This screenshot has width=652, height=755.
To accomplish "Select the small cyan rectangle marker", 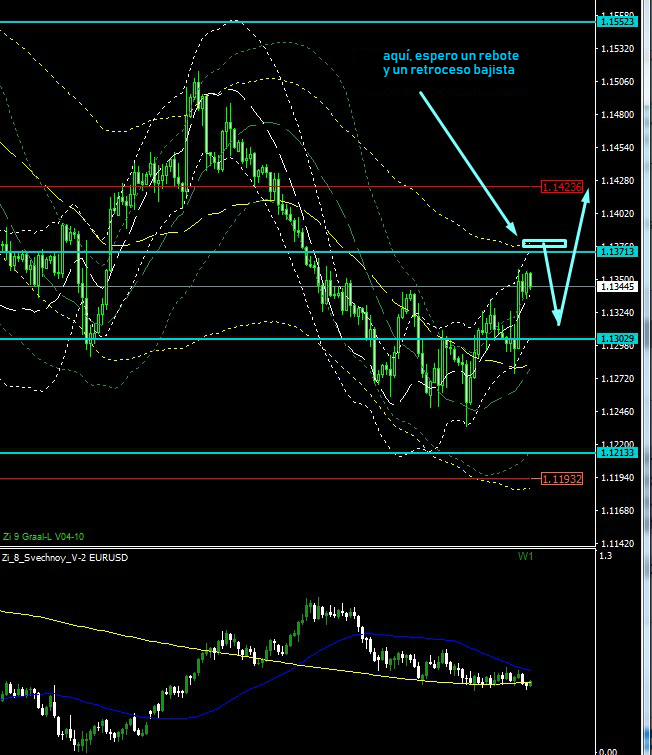I will [544, 242].
